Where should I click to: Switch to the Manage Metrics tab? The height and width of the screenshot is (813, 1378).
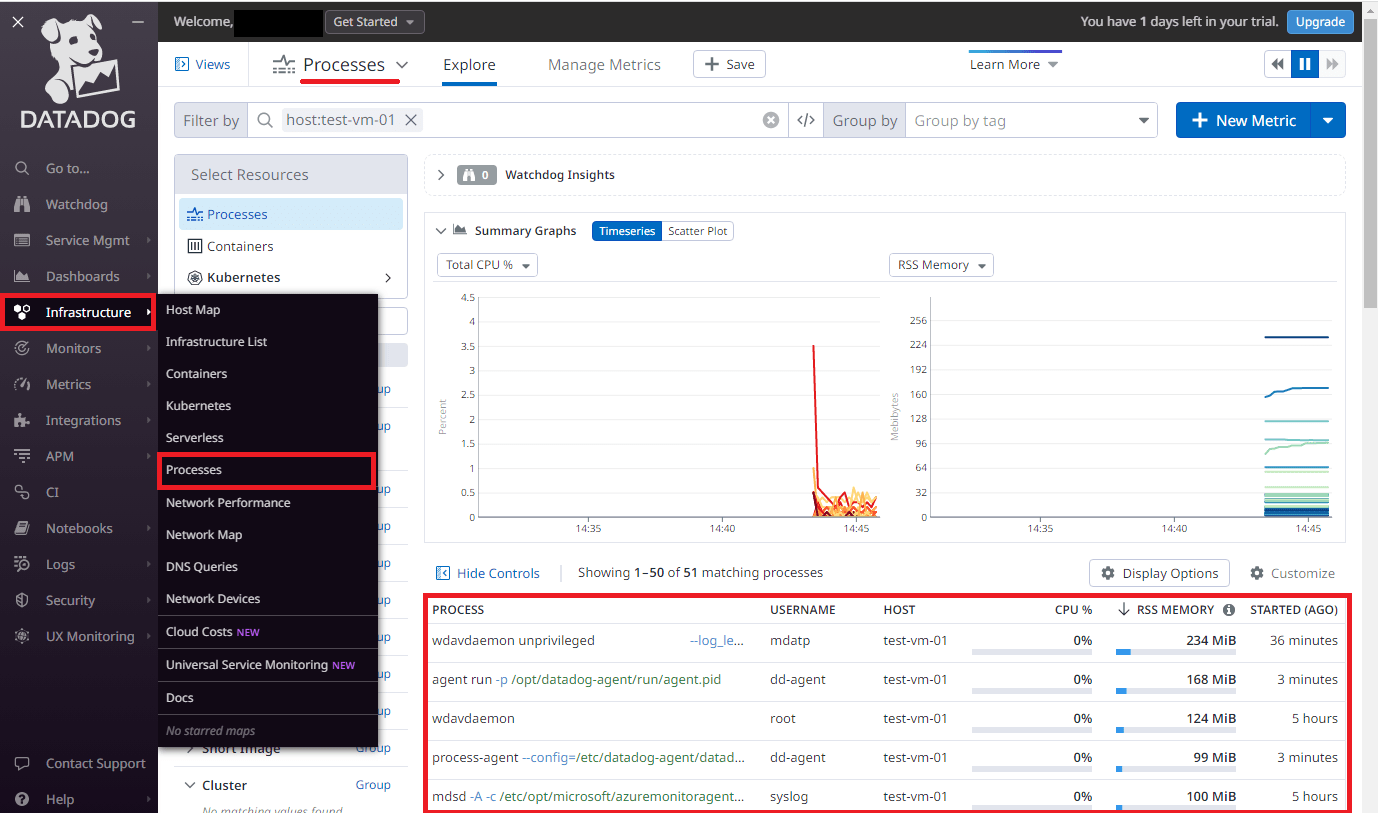coord(604,65)
